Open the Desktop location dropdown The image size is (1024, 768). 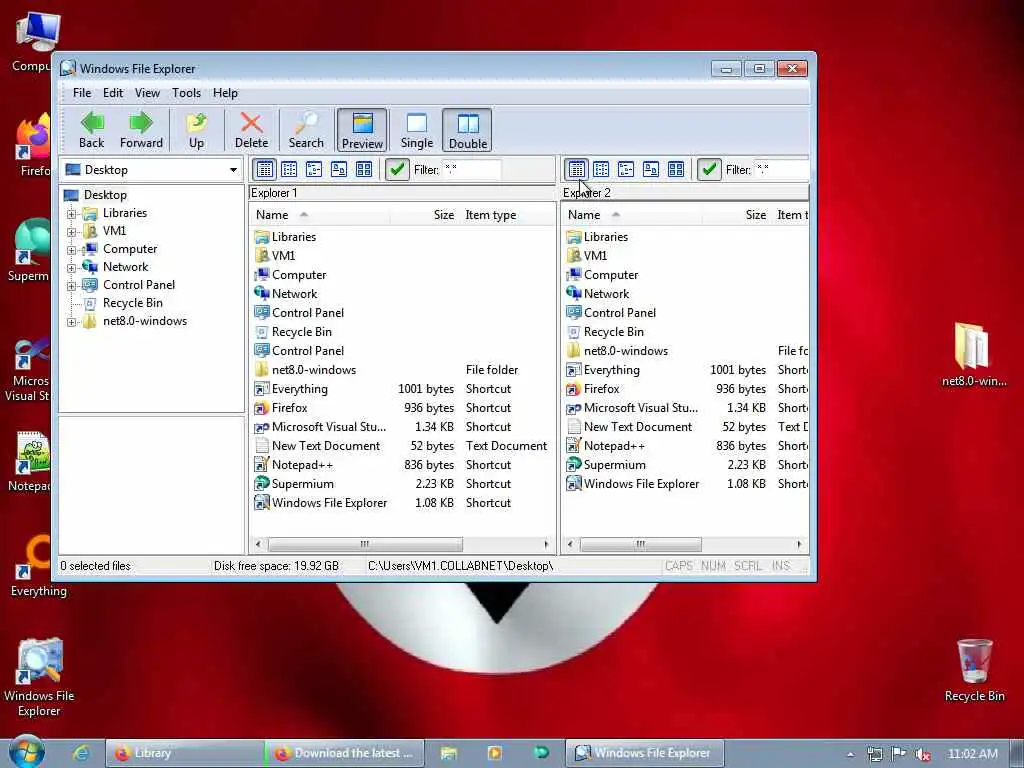coord(233,170)
